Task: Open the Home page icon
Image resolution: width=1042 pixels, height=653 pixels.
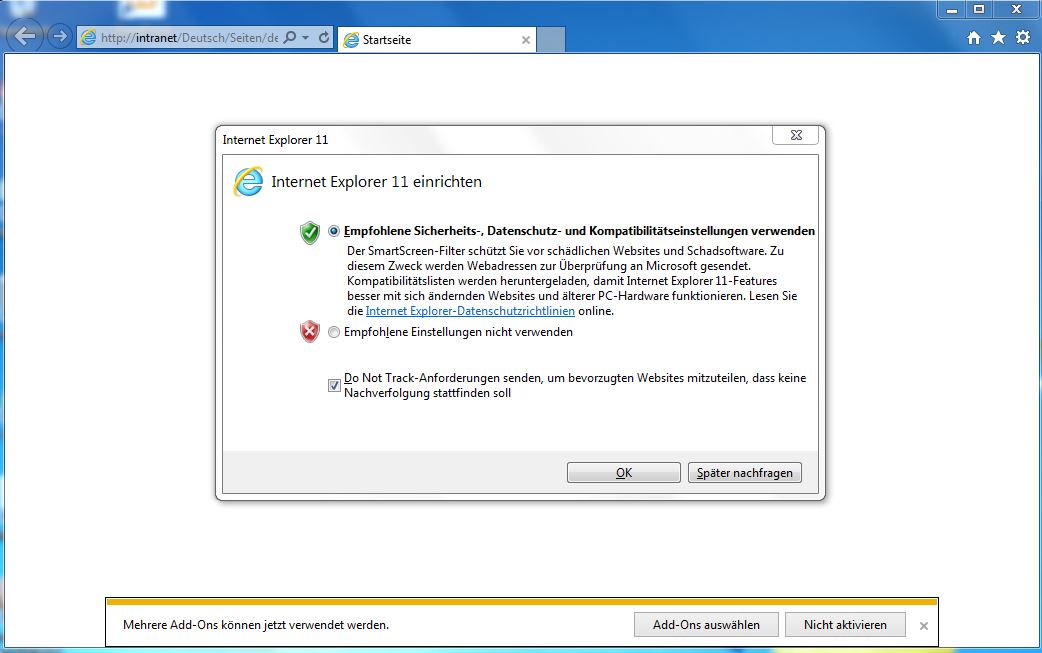Action: coord(974,38)
